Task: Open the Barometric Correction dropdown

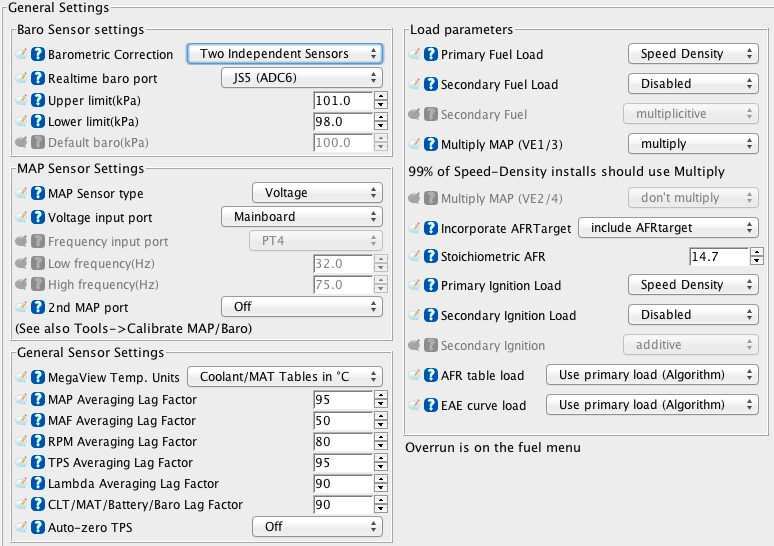Action: coord(285,54)
